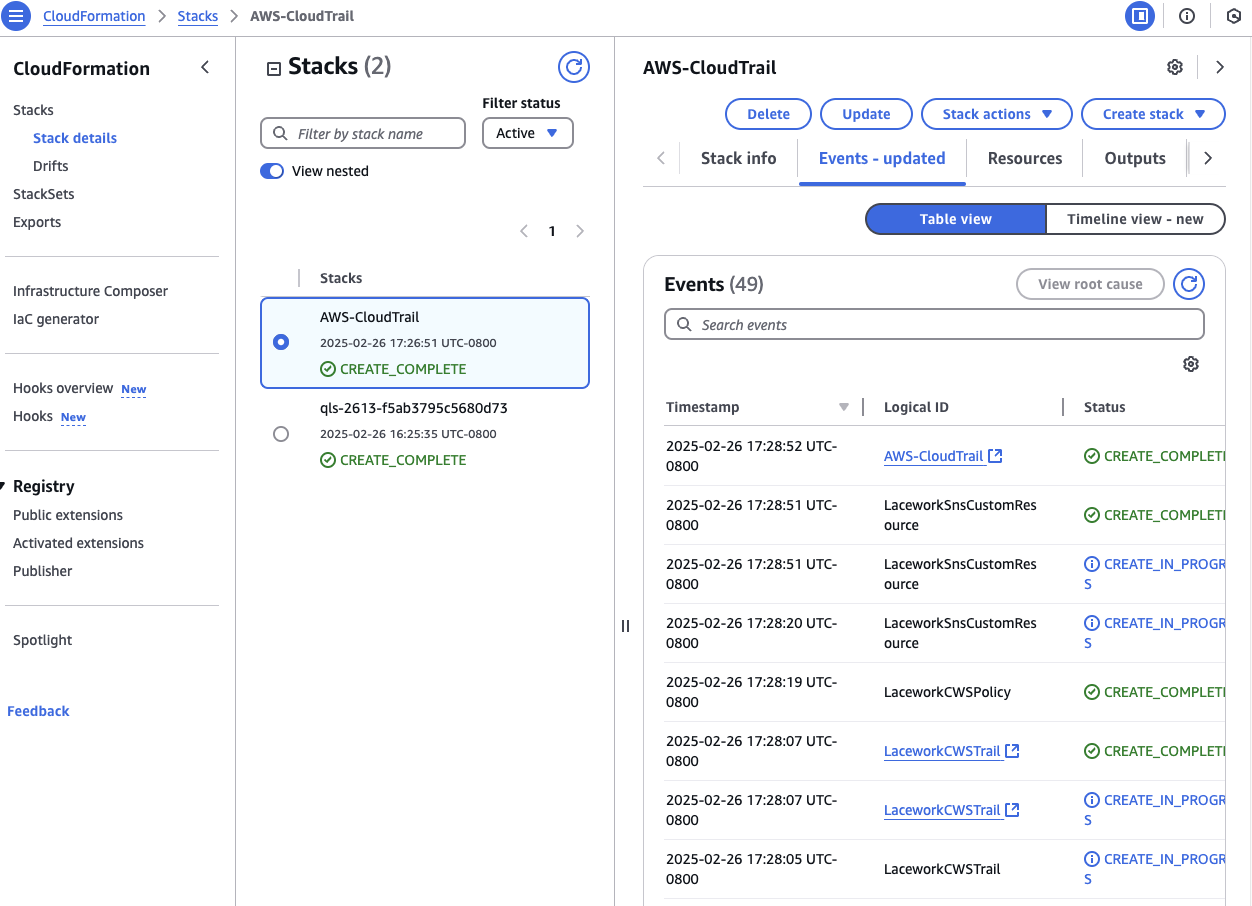
Task: Click timestamp 2025-02-26 17:28:52 UTC-0800
Action: 751,456
